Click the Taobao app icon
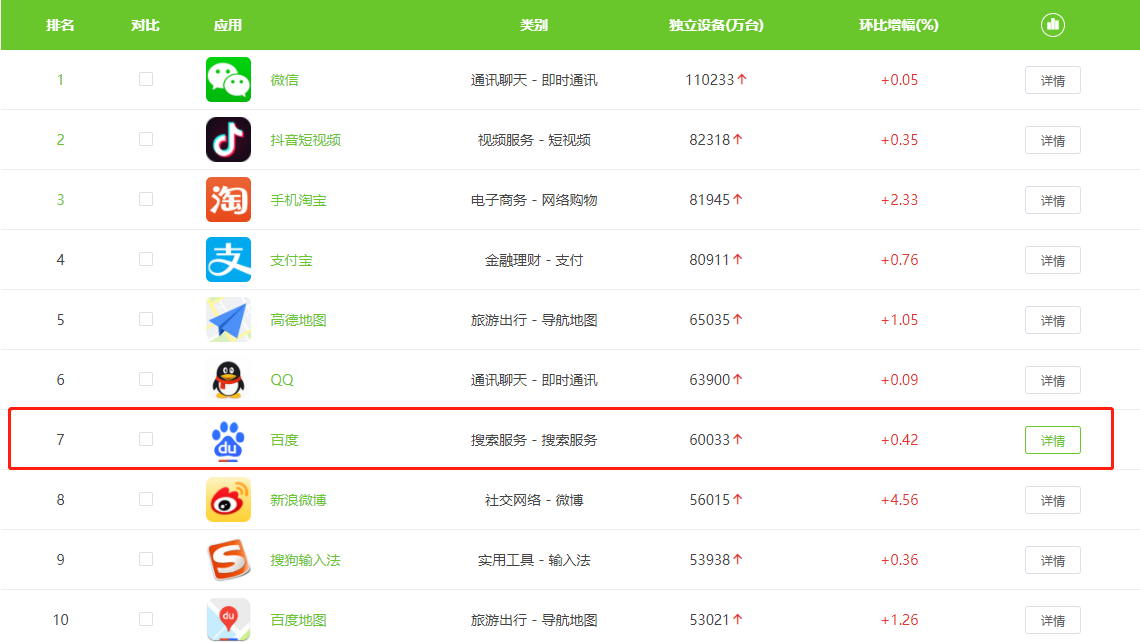The width and height of the screenshot is (1140, 642). tap(228, 199)
